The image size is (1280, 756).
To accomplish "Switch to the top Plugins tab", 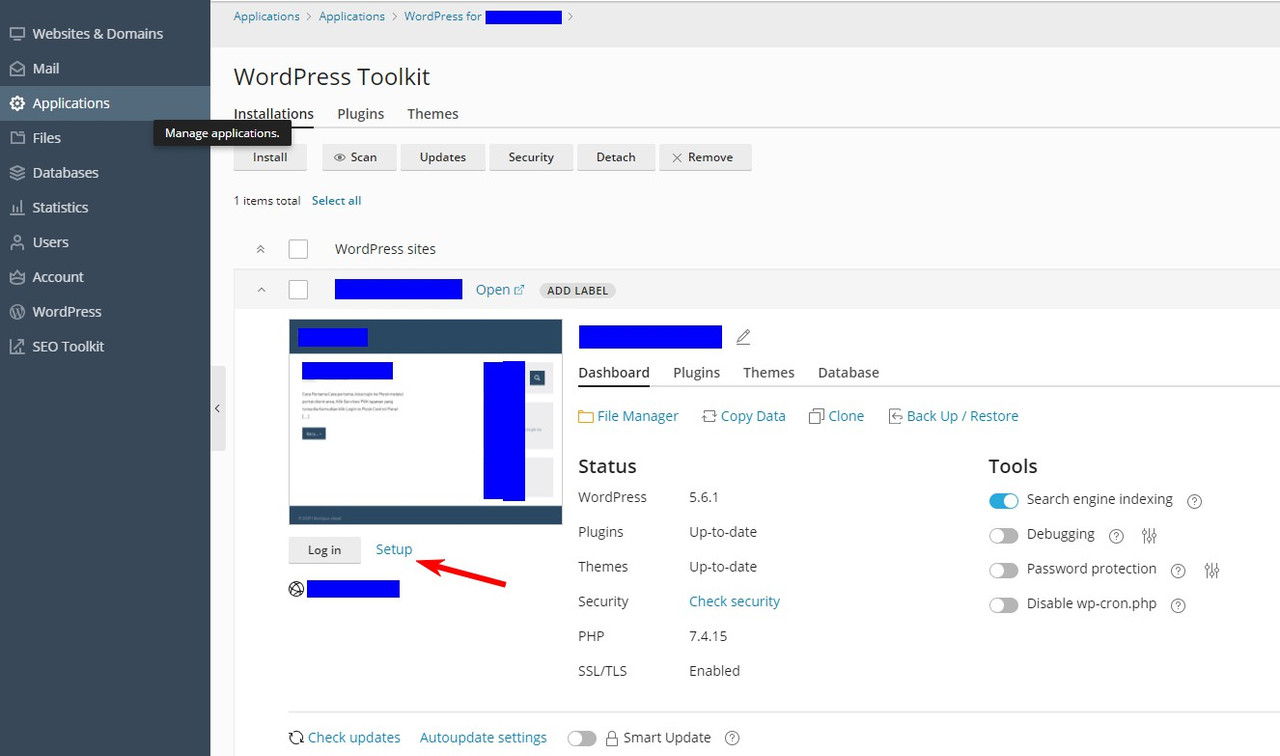I will tap(361, 114).
